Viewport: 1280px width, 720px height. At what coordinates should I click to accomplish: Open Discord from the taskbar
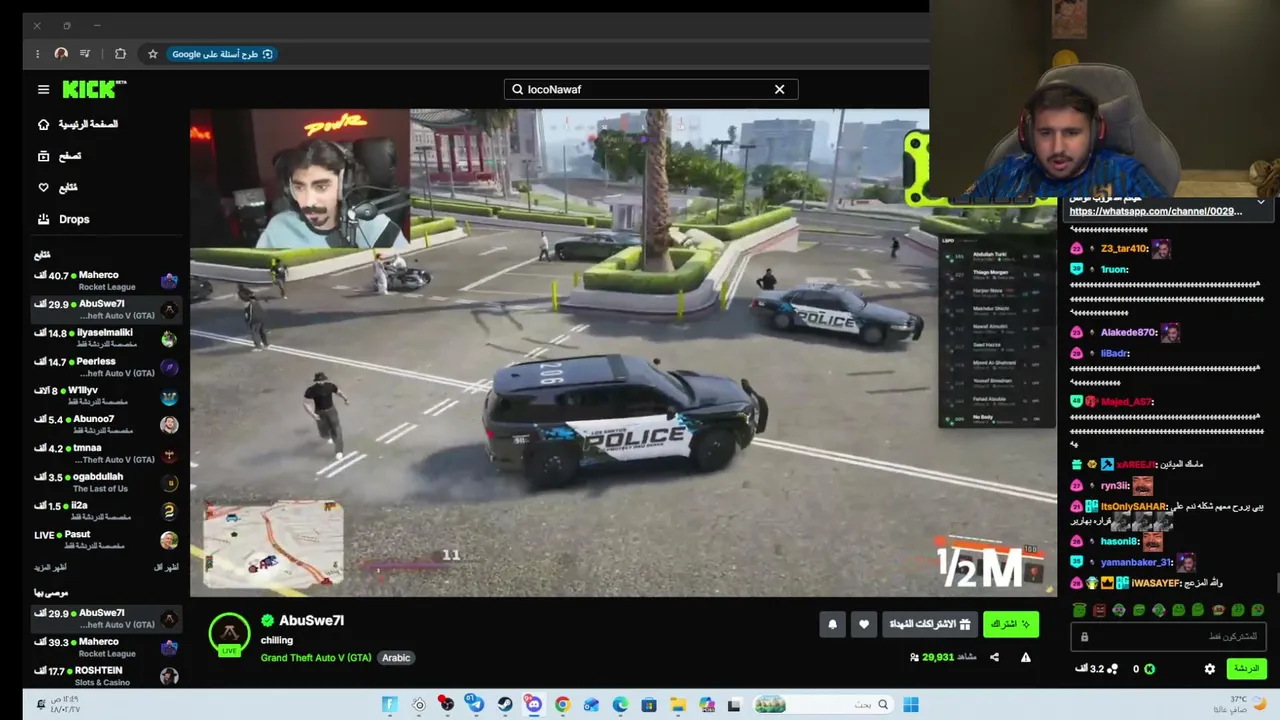tap(533, 705)
